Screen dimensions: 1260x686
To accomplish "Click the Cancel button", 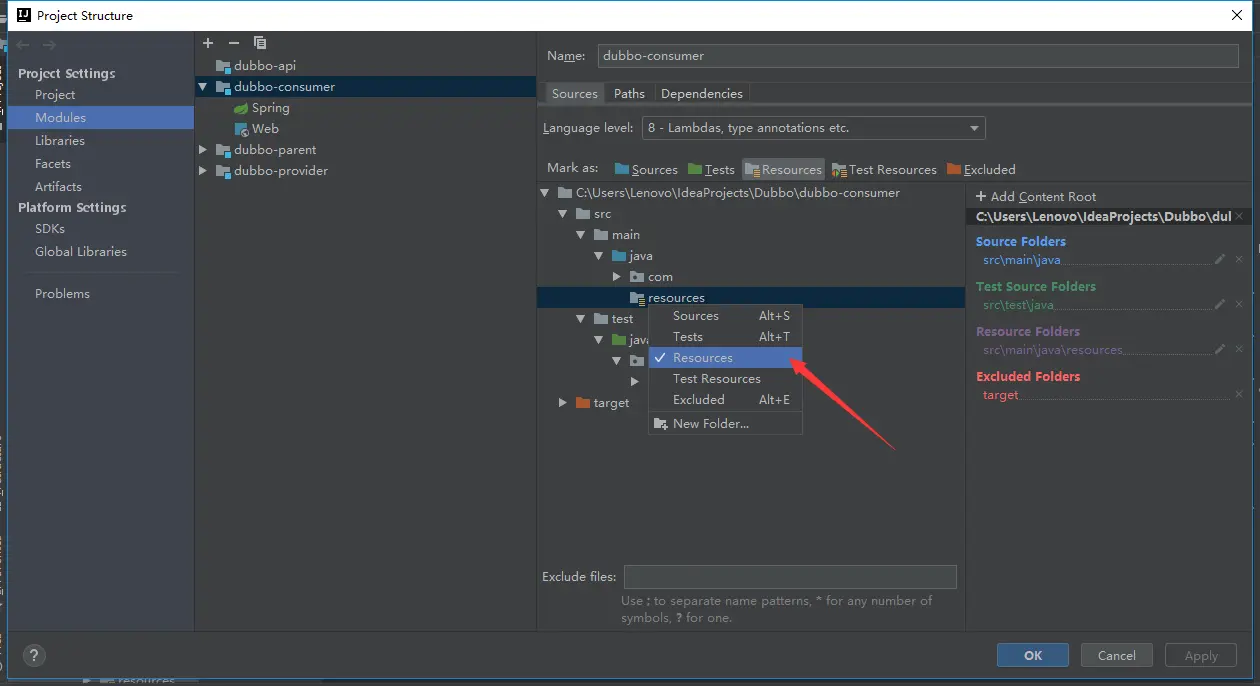I will (1117, 656).
